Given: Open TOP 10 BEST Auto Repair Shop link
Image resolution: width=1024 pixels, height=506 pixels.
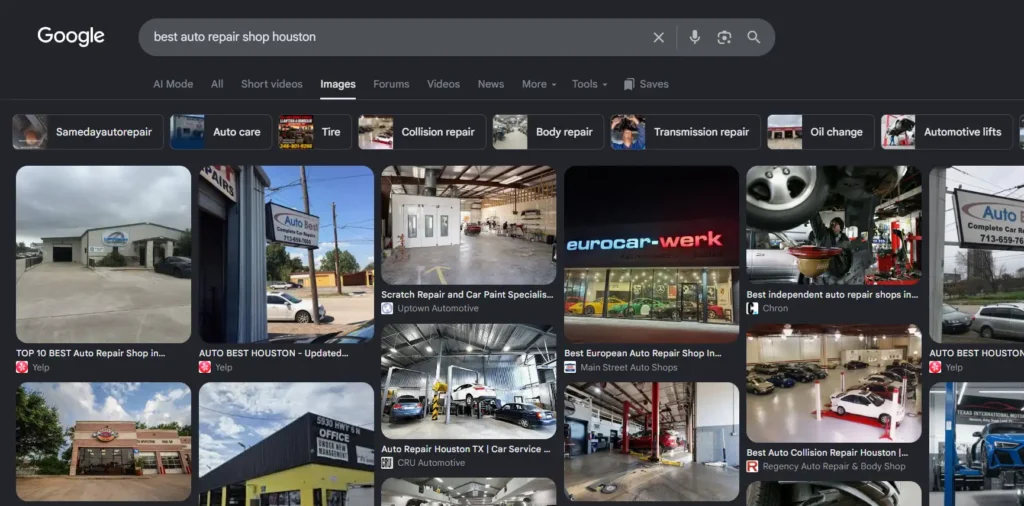Looking at the screenshot, I should pyautogui.click(x=91, y=353).
